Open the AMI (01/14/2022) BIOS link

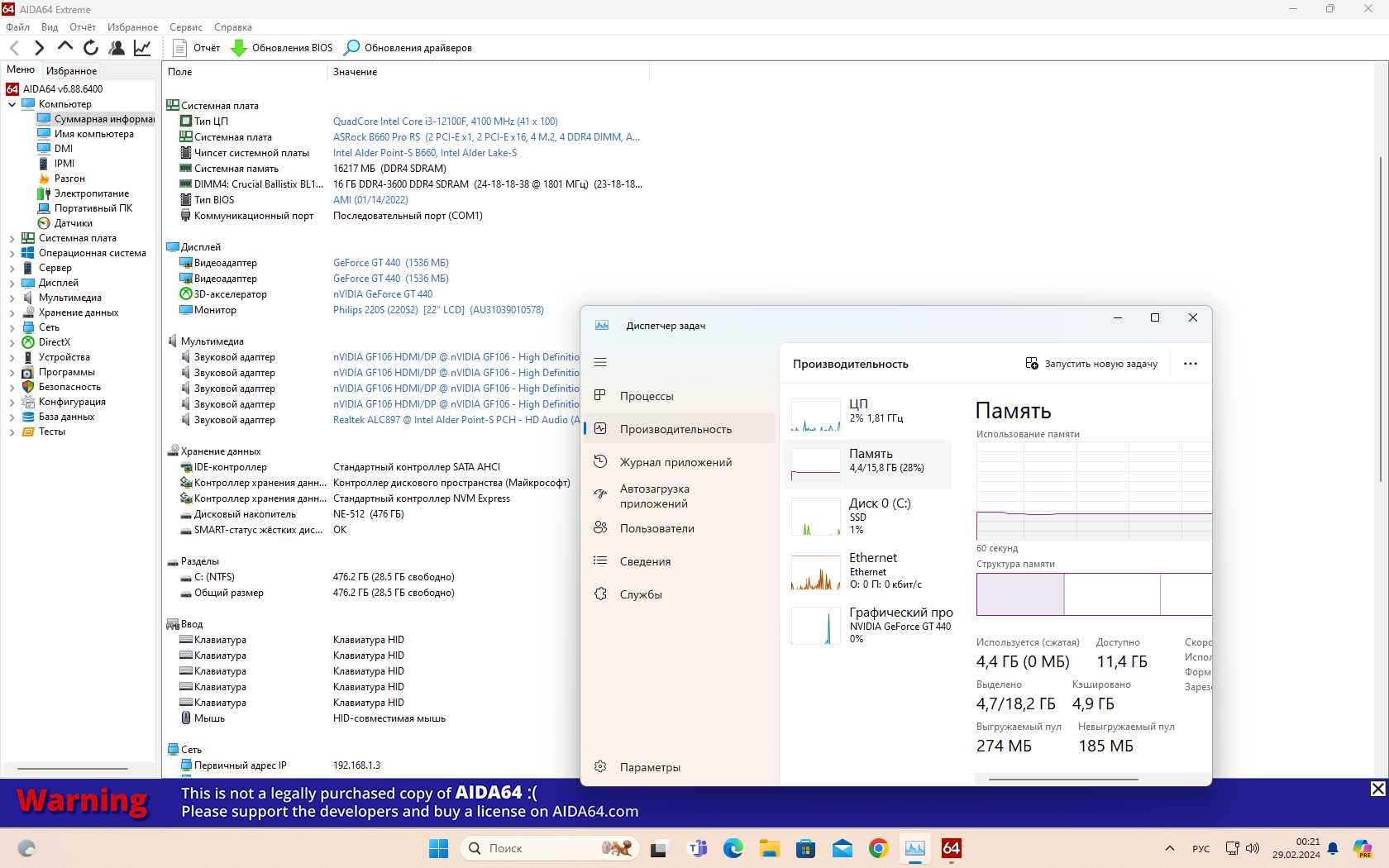370,200
